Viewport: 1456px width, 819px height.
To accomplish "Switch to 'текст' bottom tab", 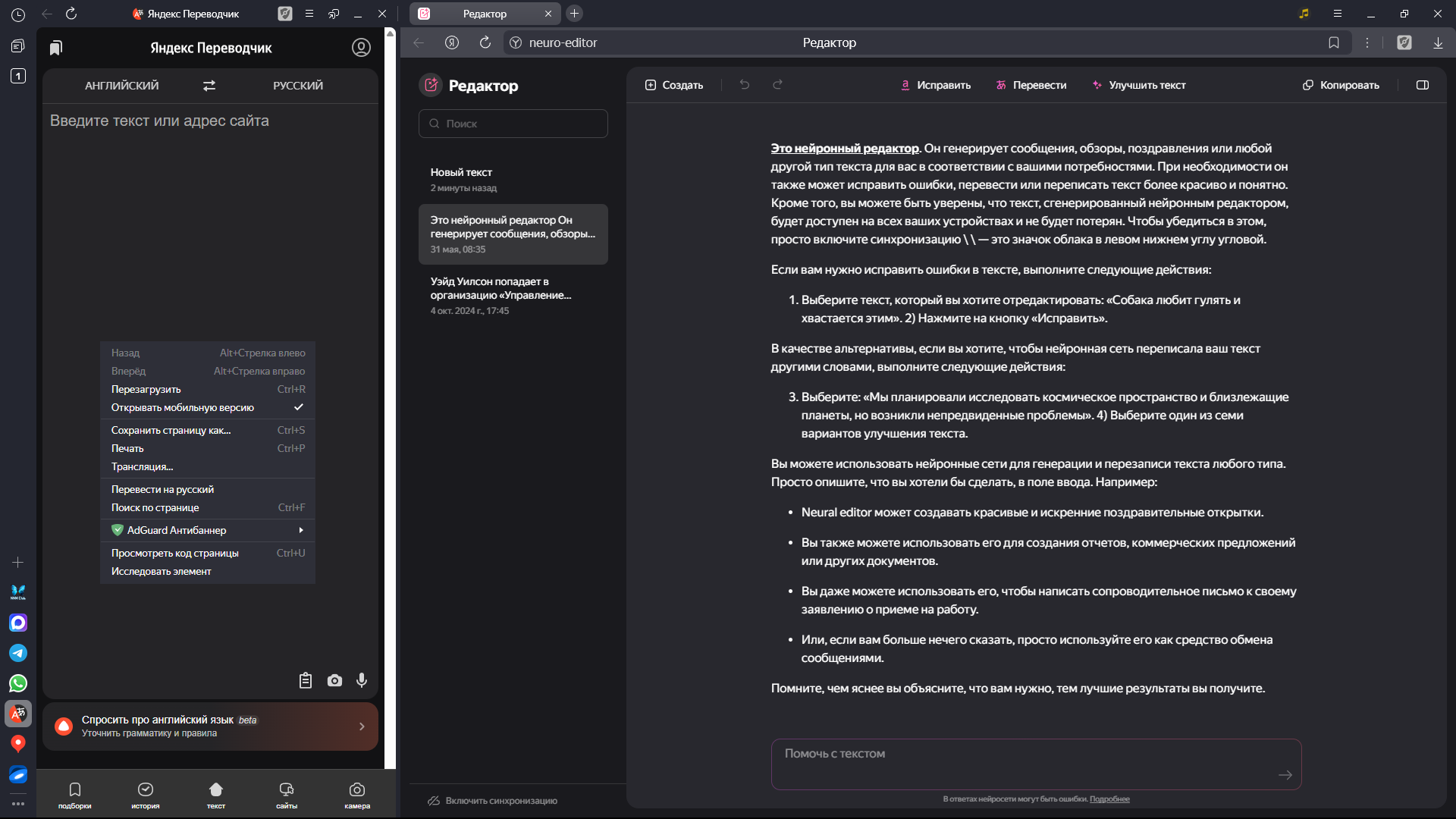I will (x=216, y=795).
